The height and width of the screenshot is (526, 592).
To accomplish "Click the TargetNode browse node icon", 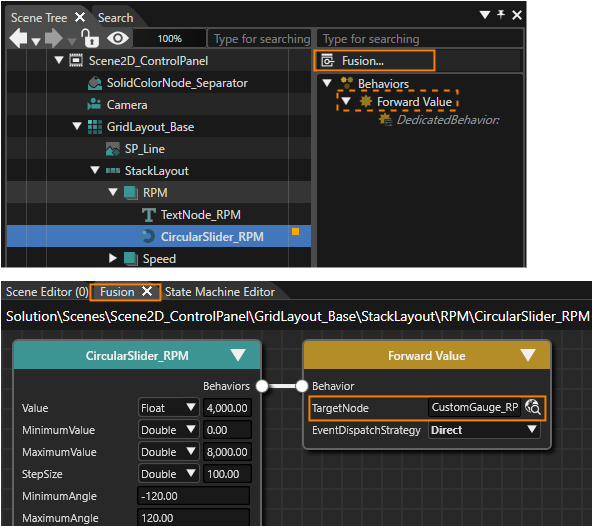I will [x=532, y=407].
